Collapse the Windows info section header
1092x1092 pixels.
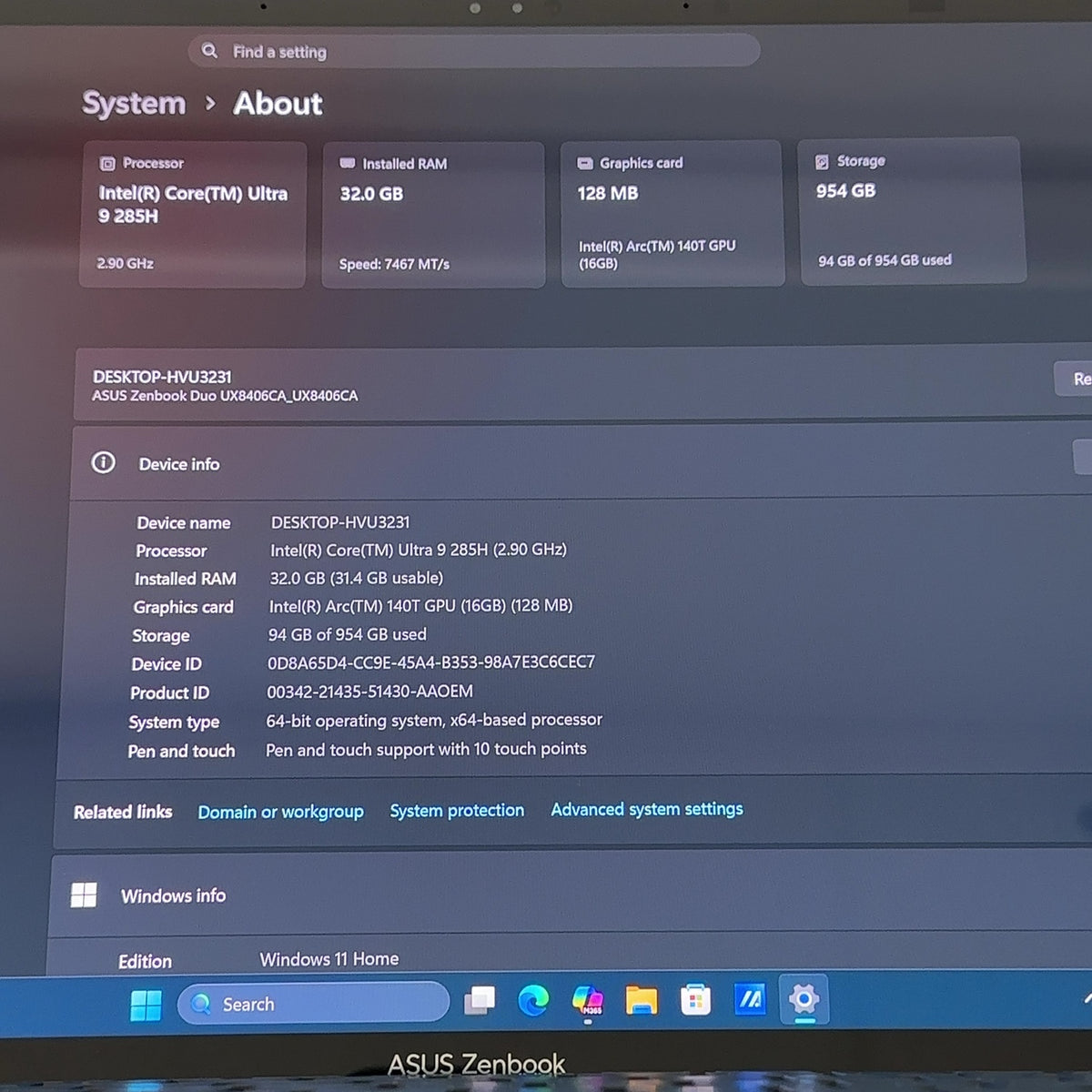point(571,894)
